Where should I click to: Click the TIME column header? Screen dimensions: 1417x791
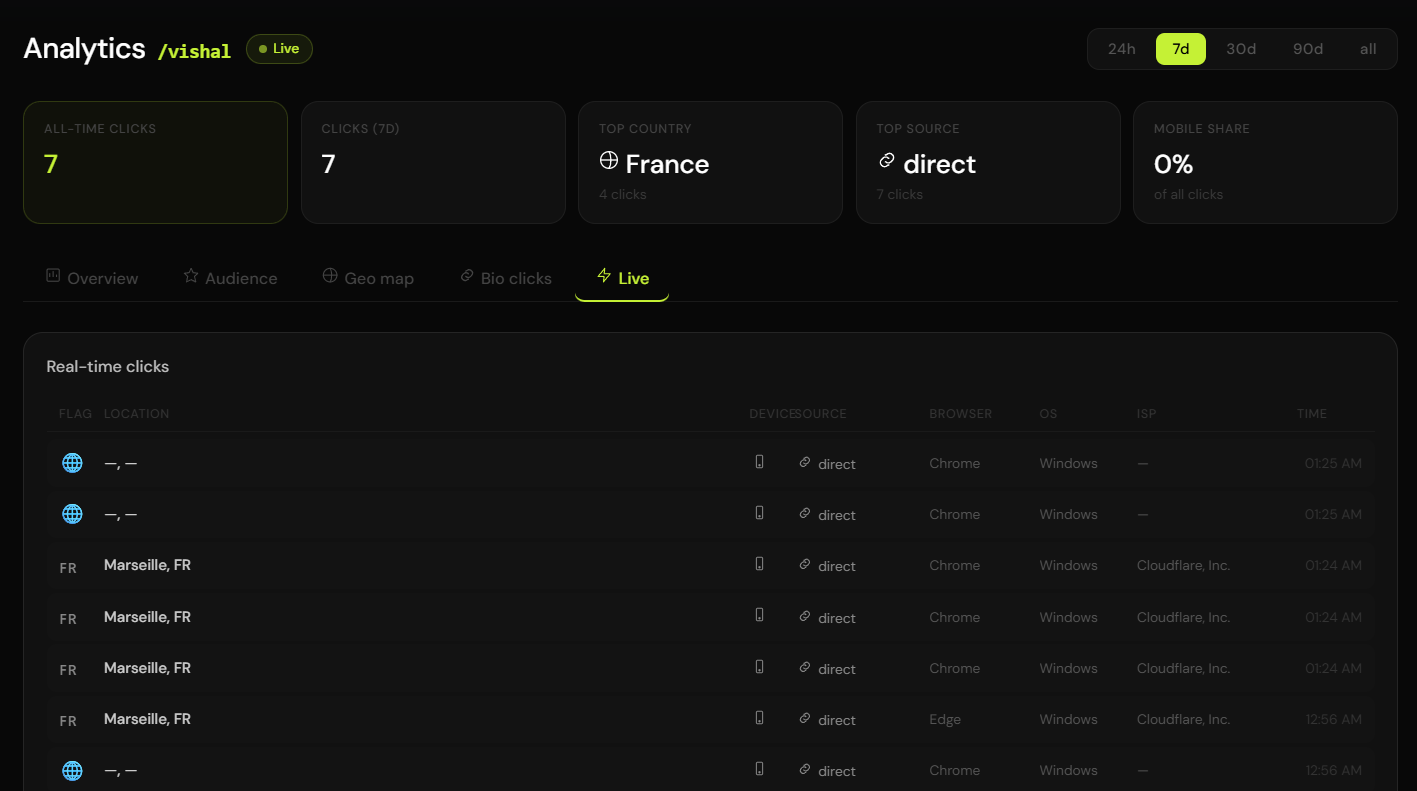pyautogui.click(x=1312, y=414)
